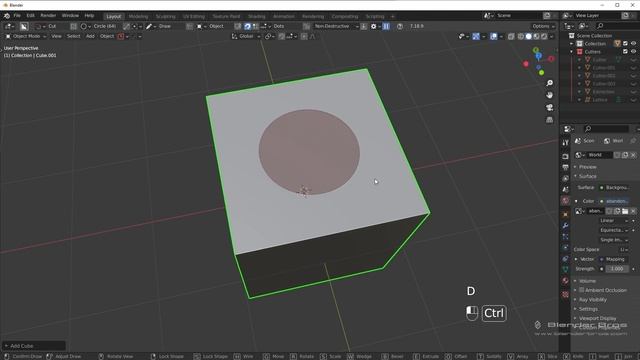Open the viewport Select menu
The width and height of the screenshot is (640, 360).
pos(73,36)
